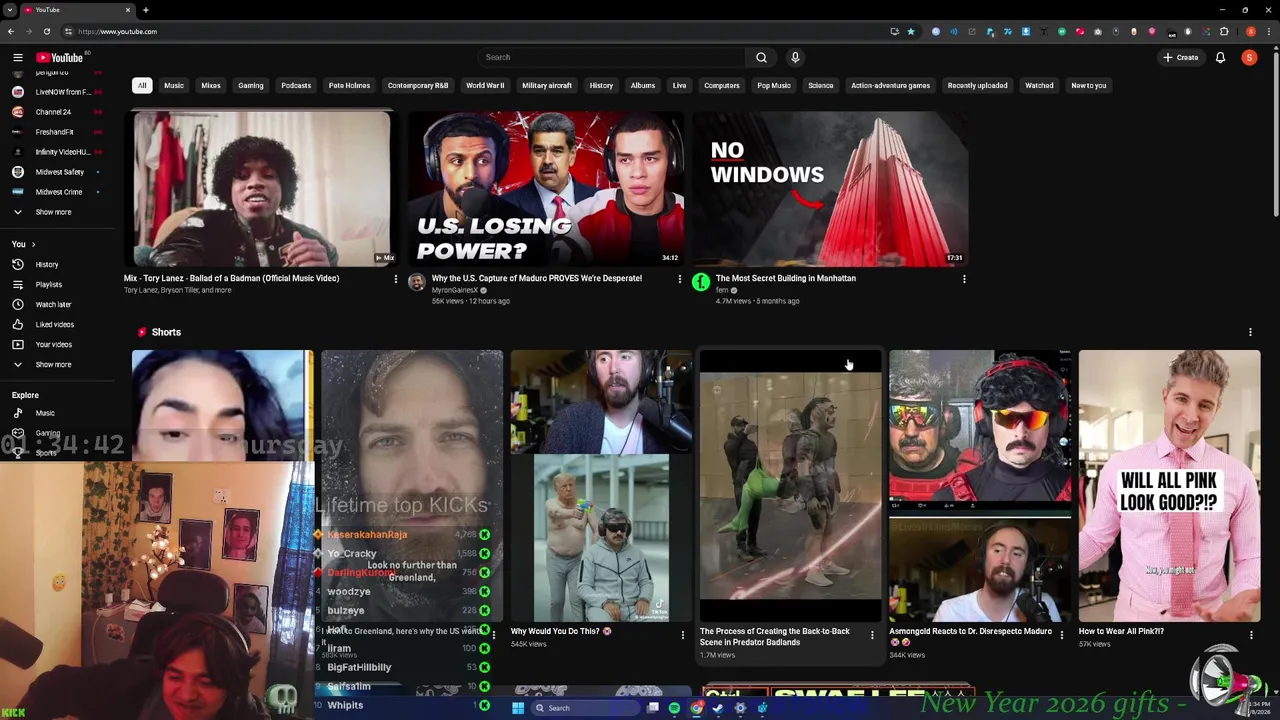Open options for Maduro capture video
1280x720 pixels.
680,280
